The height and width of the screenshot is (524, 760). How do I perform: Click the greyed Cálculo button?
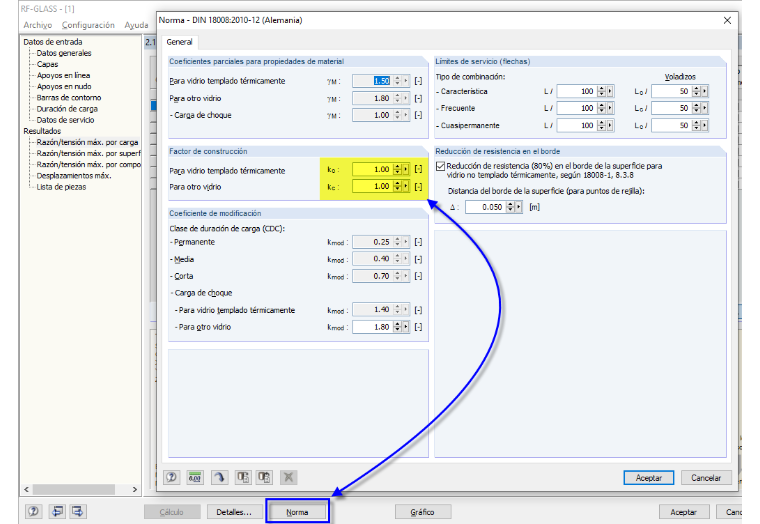pos(172,512)
